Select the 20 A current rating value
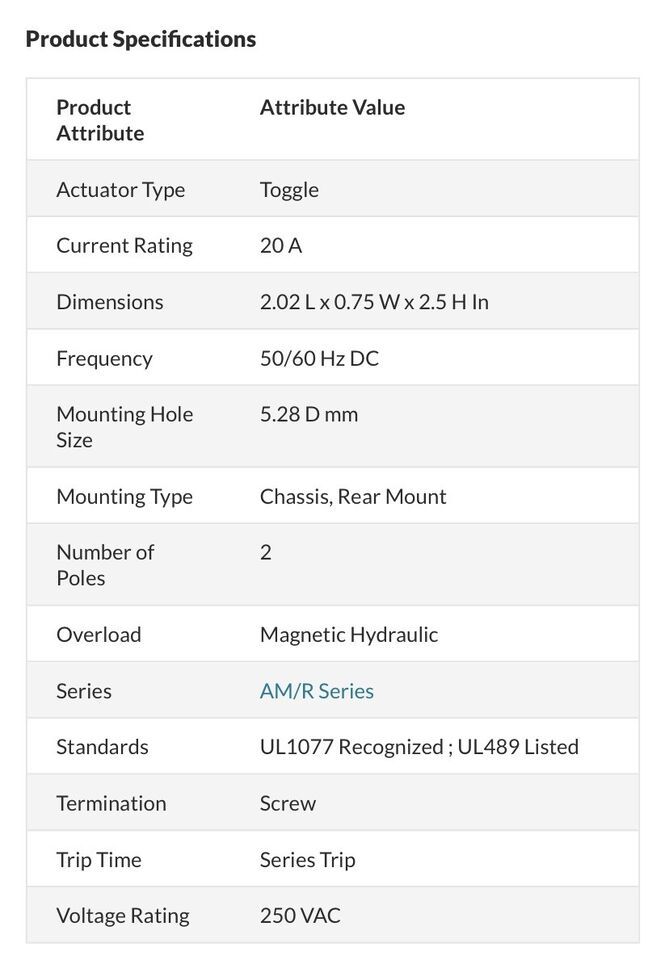The width and height of the screenshot is (669, 960). coord(281,246)
